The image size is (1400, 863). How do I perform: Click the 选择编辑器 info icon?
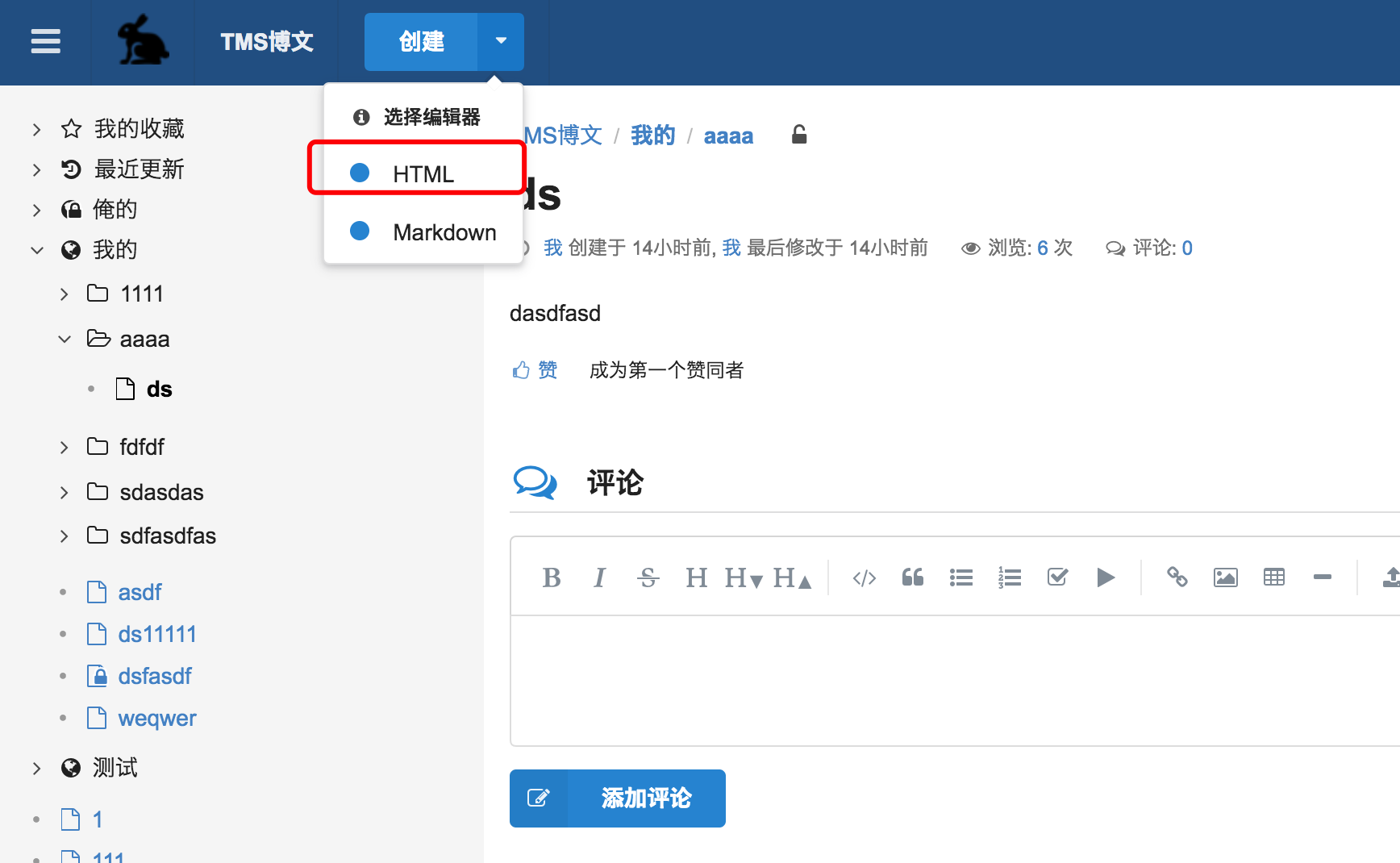click(361, 117)
